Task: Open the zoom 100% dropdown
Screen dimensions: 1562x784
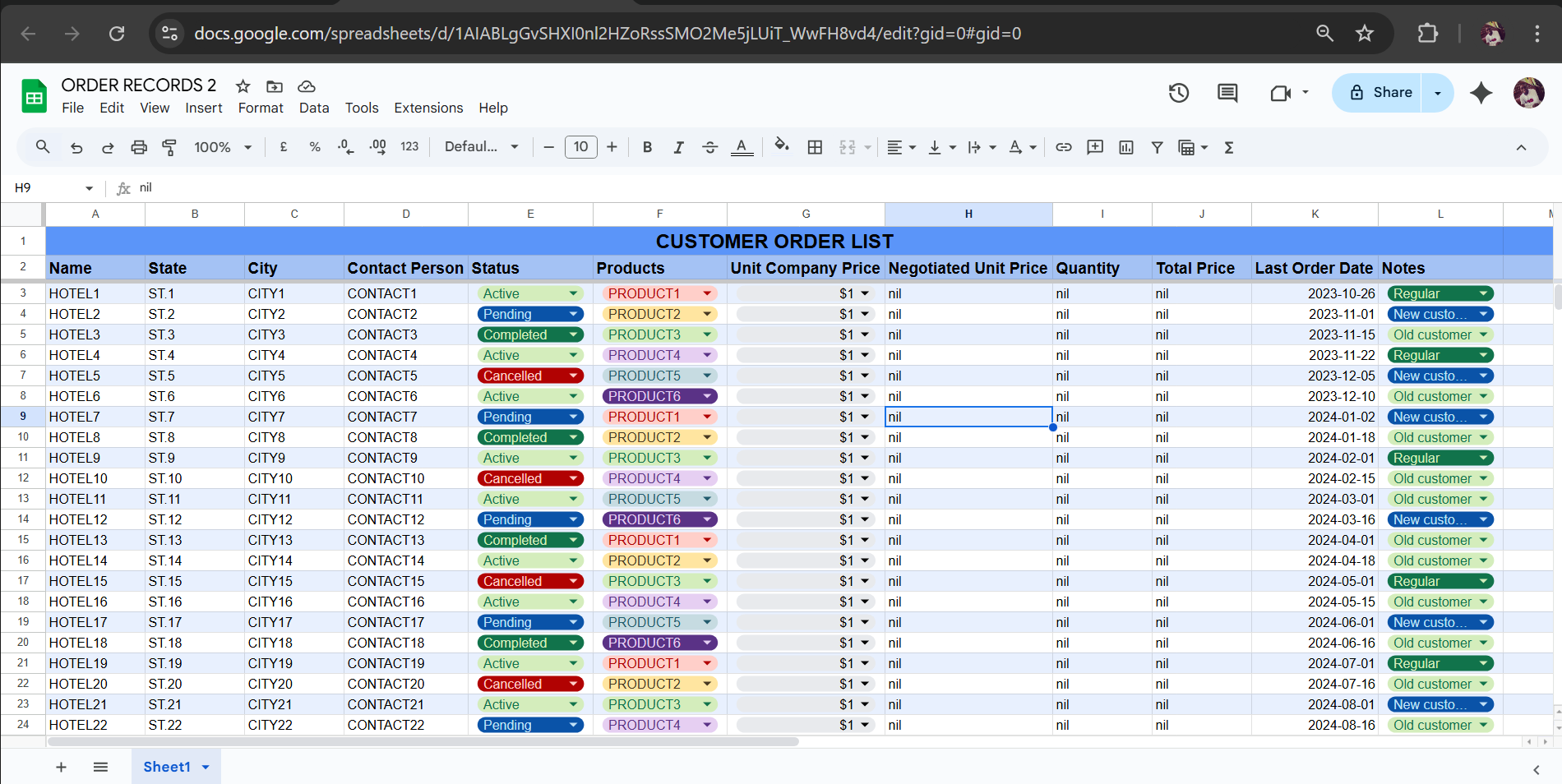Action: point(222,147)
